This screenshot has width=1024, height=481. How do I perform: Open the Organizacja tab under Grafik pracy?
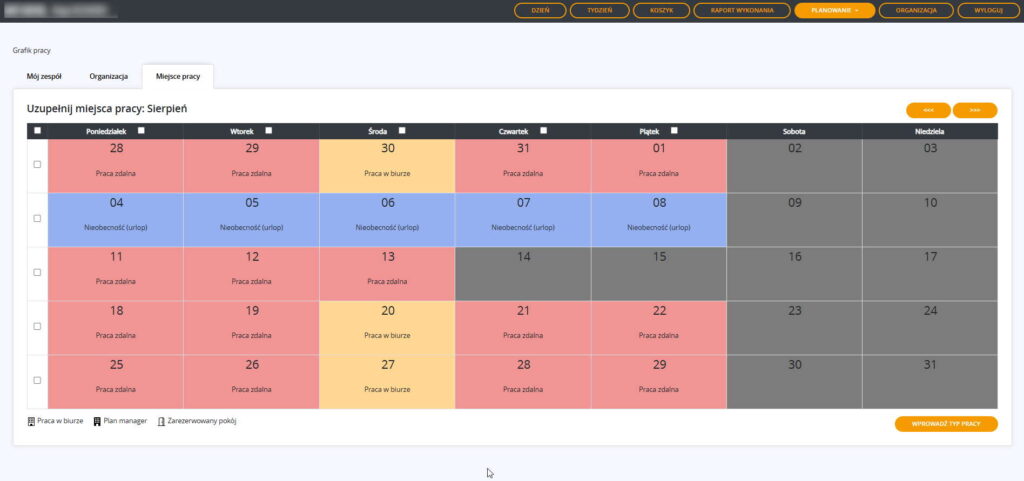point(108,76)
